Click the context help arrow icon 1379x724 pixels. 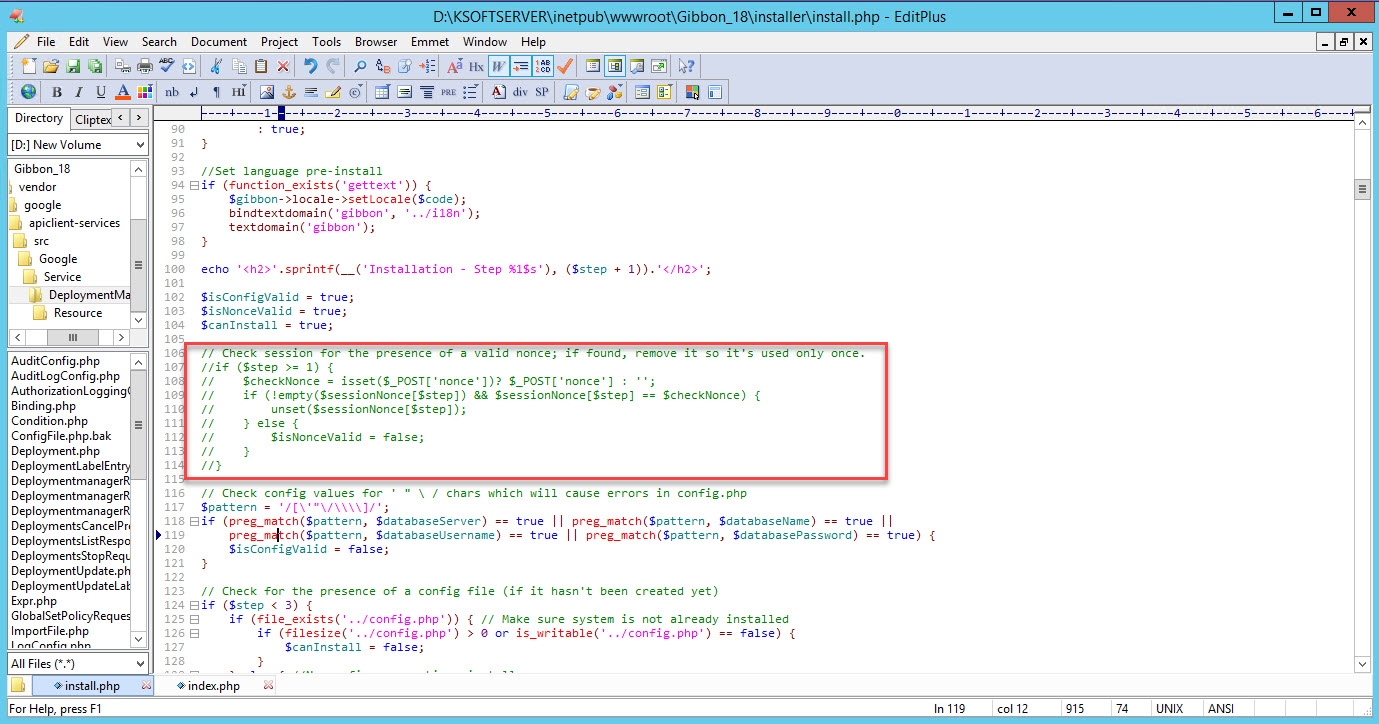click(x=686, y=66)
